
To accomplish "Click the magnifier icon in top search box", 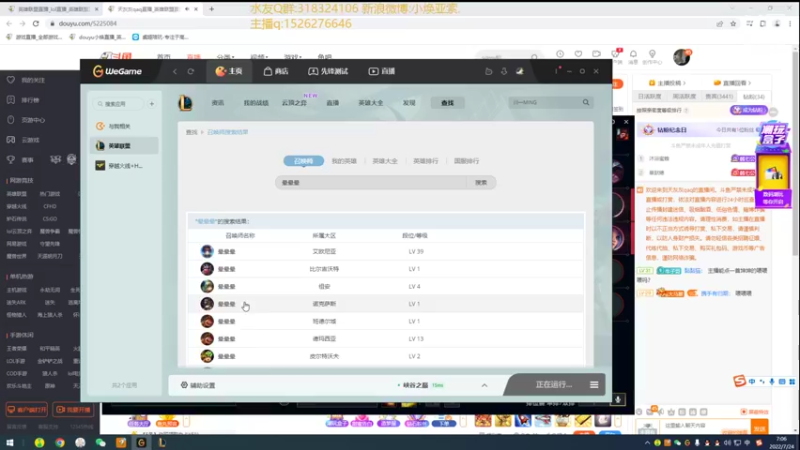I will pyautogui.click(x=586, y=103).
